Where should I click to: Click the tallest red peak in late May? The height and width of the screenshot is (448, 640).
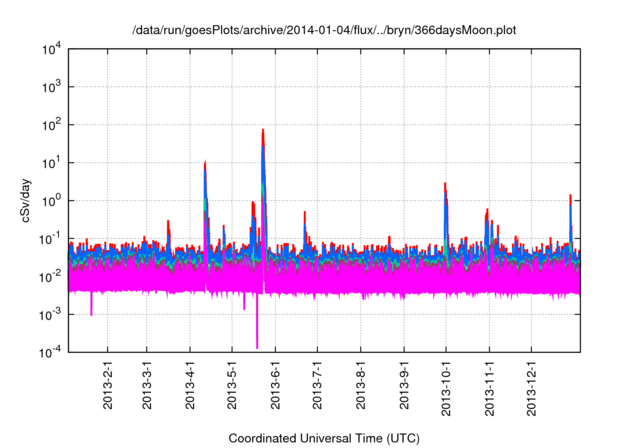pos(263,131)
